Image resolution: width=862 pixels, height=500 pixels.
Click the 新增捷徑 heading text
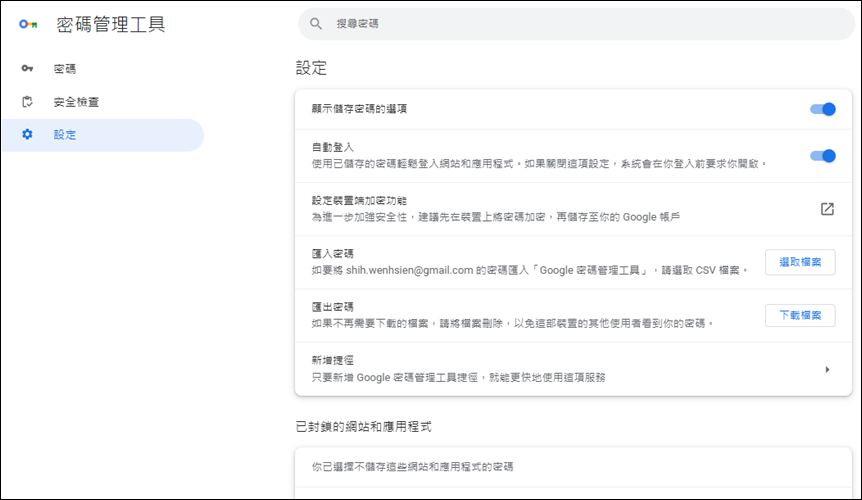click(333, 360)
